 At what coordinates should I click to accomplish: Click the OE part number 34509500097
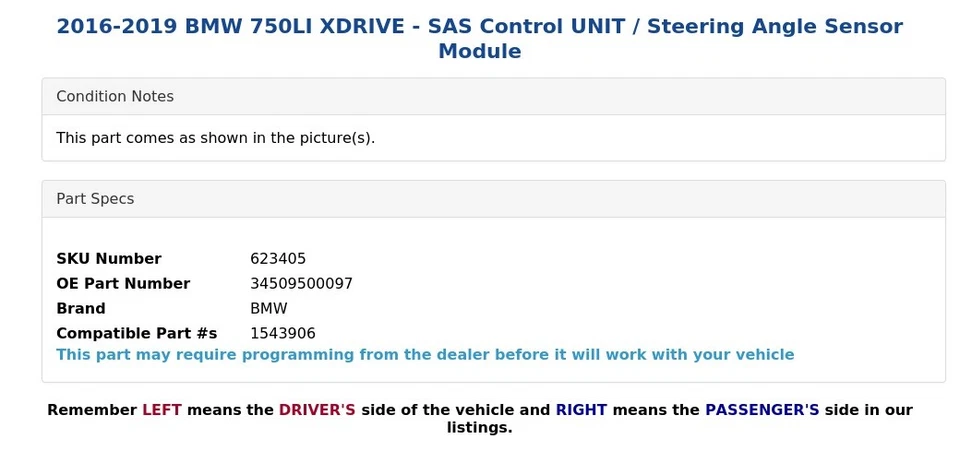tap(301, 284)
